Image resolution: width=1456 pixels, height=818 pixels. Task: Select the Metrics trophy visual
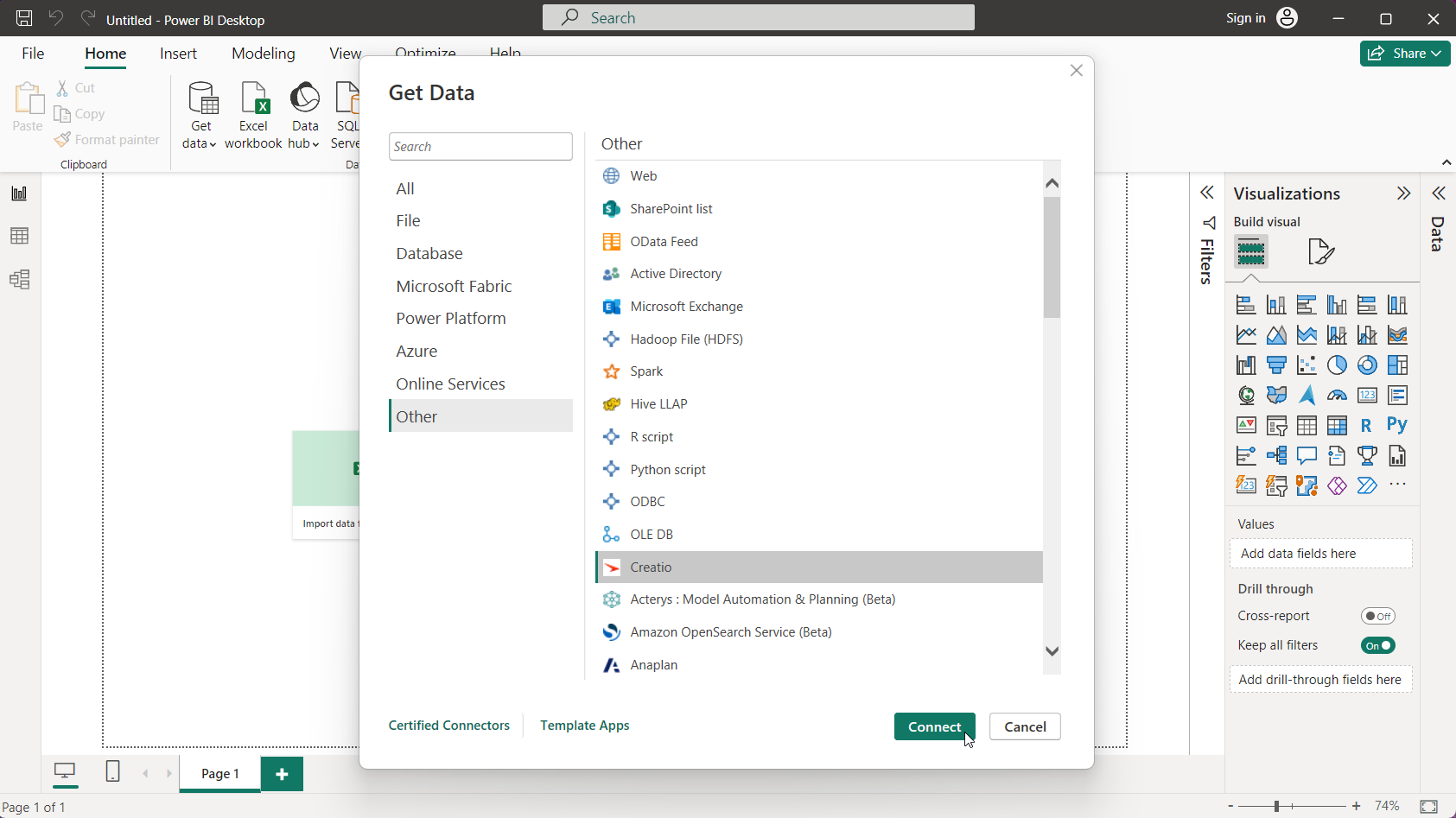click(1367, 456)
